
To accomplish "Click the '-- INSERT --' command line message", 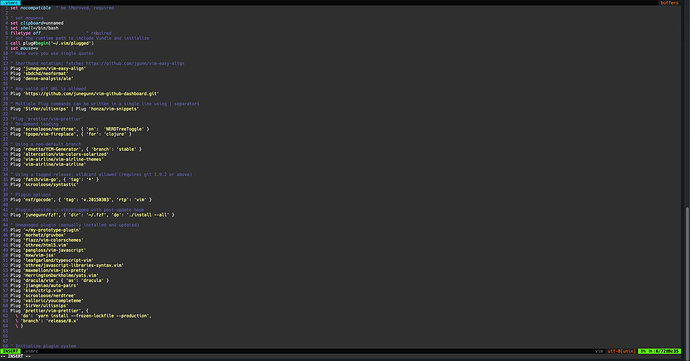I will (x=16, y=356).
